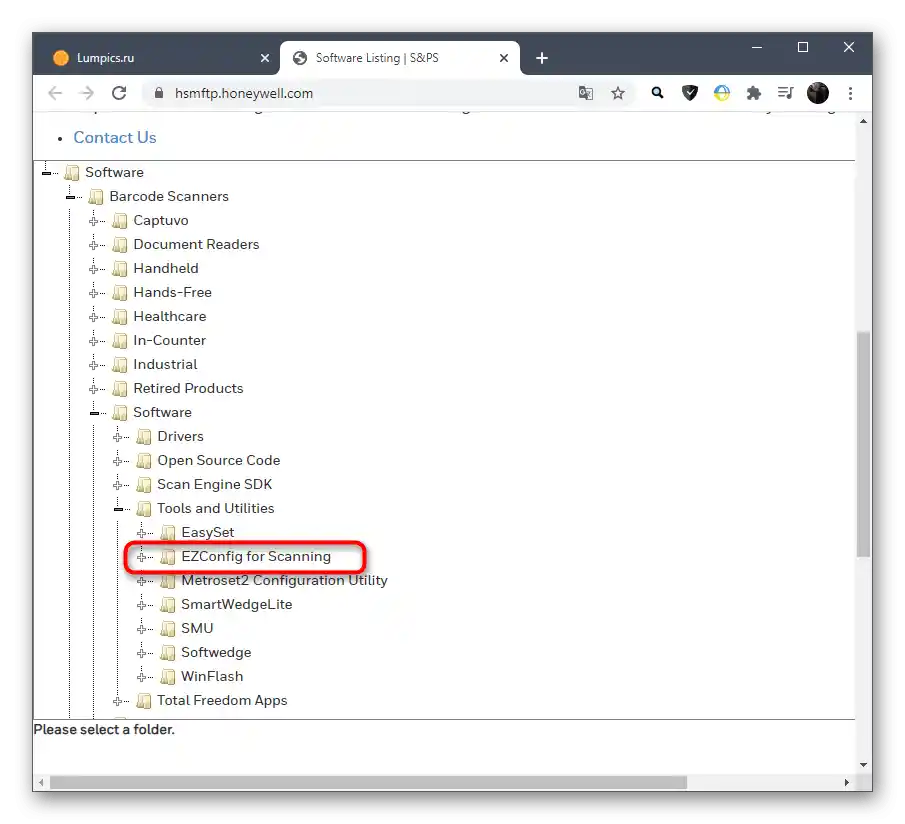The width and height of the screenshot is (905, 824).
Task: Open the Contact Us link
Action: coord(115,137)
